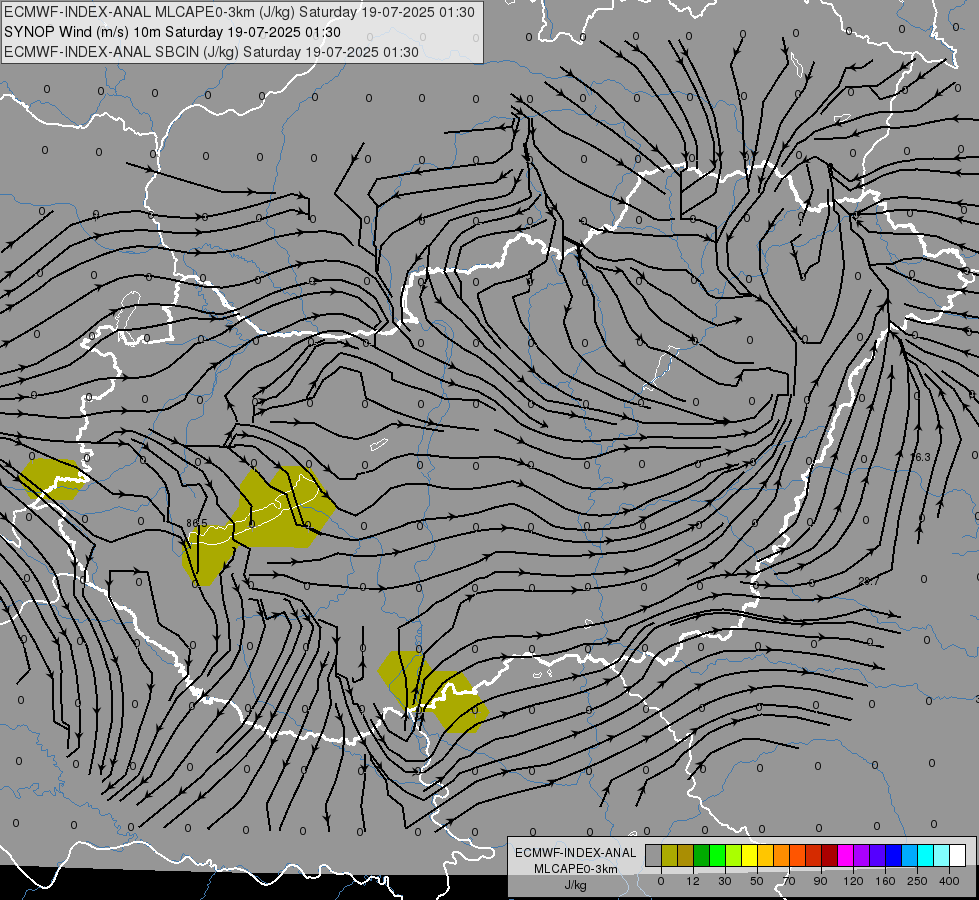The image size is (979, 900).
Task: Select the dark green legend swatch
Action: point(702,856)
